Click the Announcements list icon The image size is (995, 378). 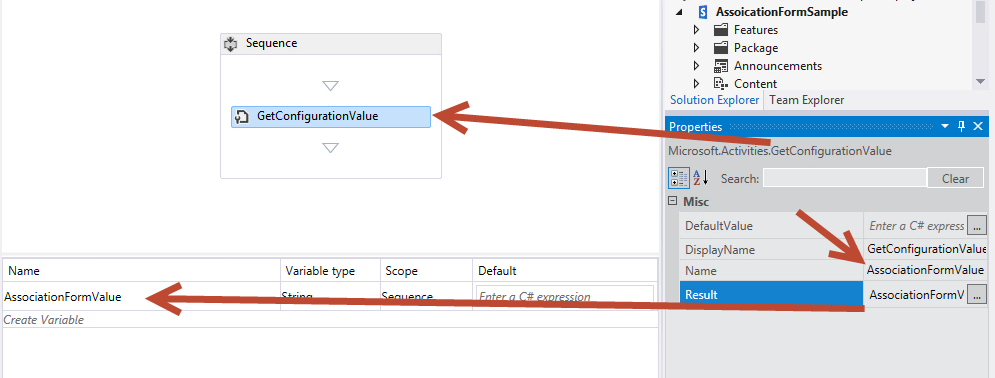point(720,66)
